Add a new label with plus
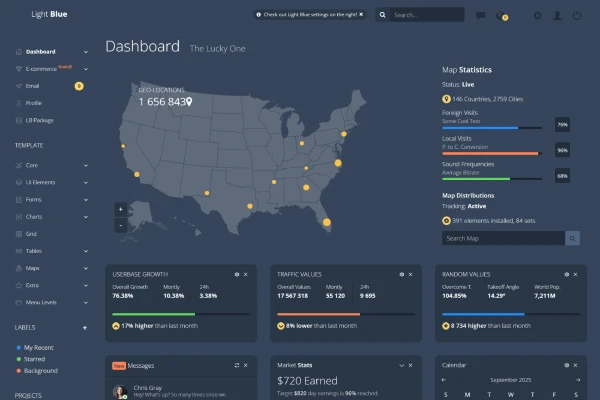Image resolution: width=600 pixels, height=400 pixels. coord(85,328)
